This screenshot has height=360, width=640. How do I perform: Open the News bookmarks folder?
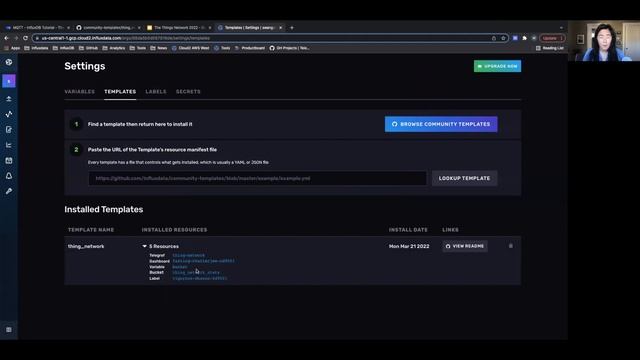159,48
